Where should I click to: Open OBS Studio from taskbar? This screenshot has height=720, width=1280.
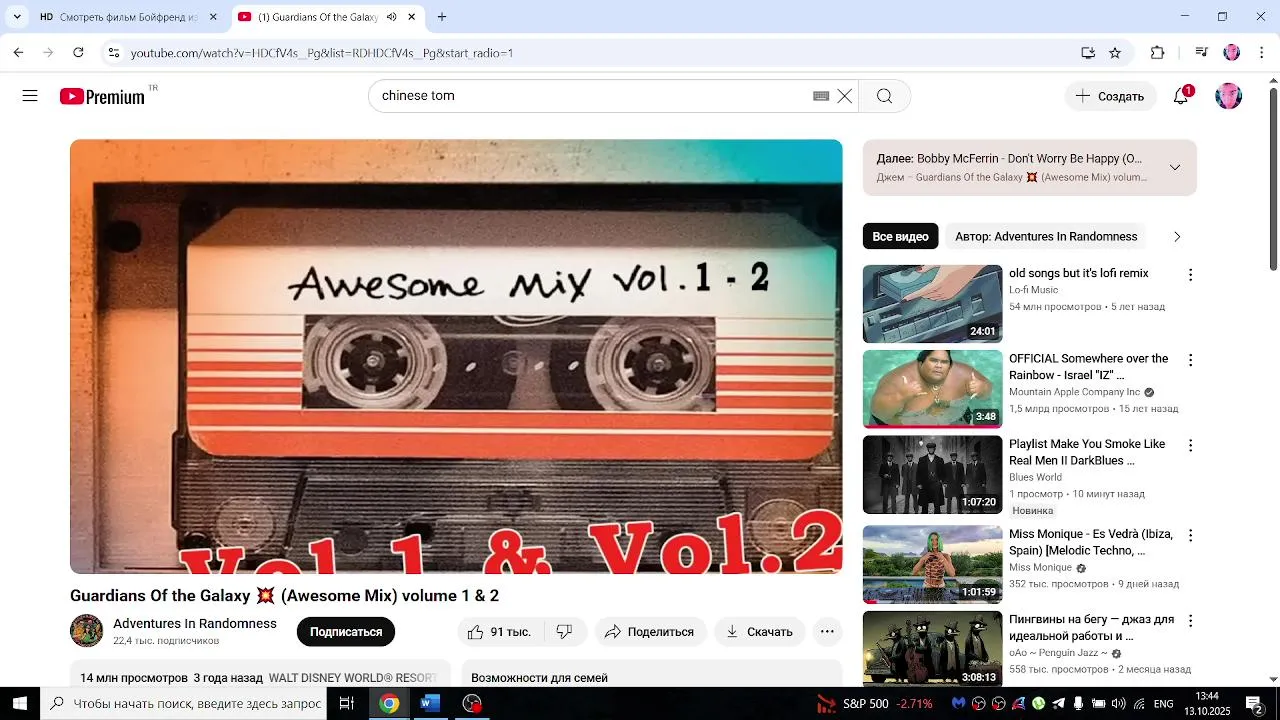point(472,704)
